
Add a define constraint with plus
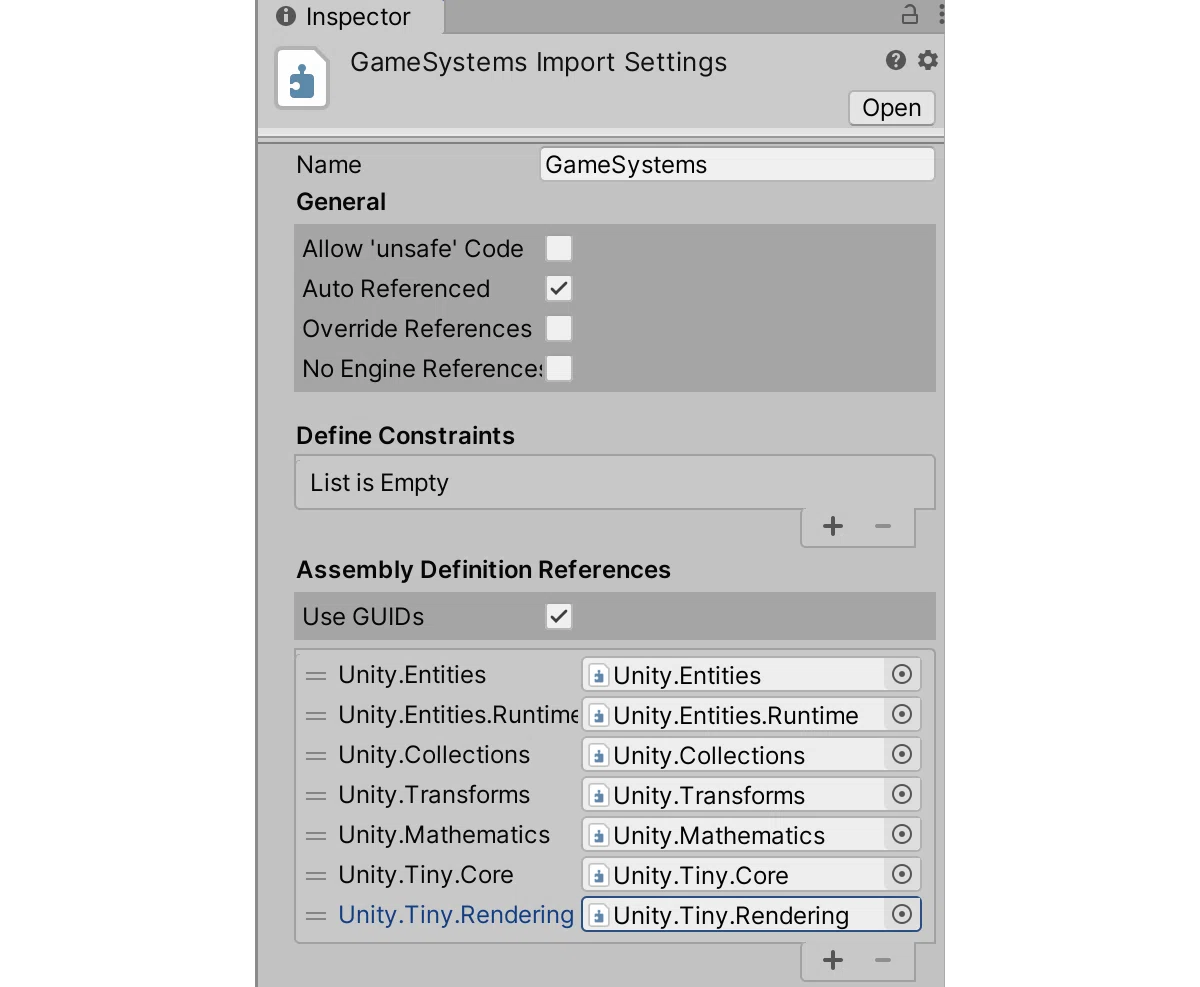[833, 527]
